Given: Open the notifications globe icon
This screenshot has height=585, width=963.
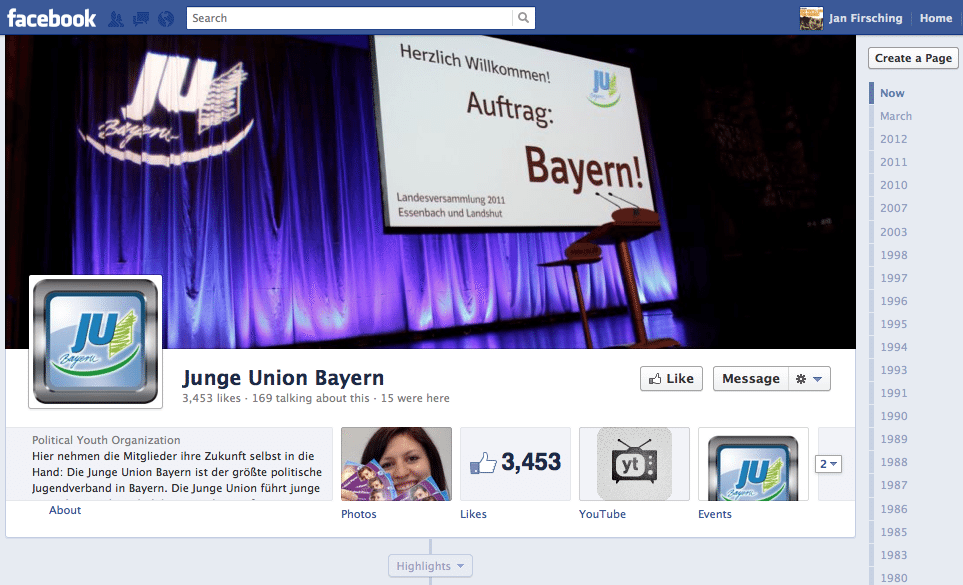Looking at the screenshot, I should pos(166,19).
